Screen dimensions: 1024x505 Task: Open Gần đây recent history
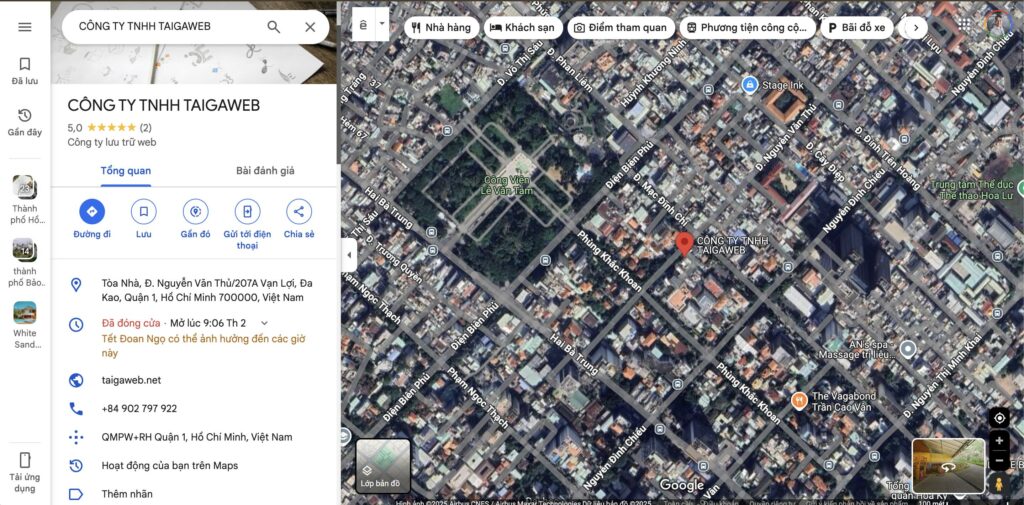(x=25, y=123)
